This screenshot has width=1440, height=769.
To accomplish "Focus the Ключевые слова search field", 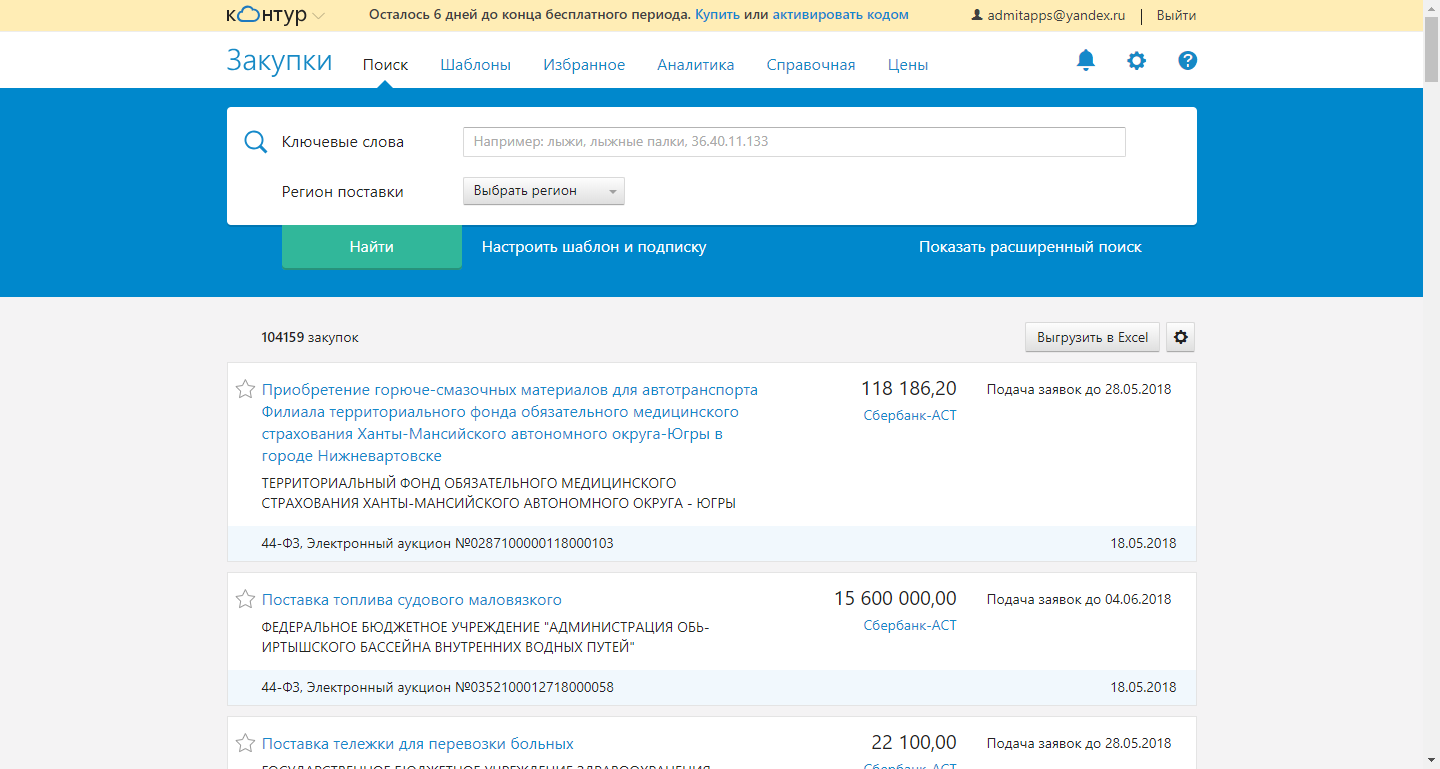I will click(x=793, y=142).
